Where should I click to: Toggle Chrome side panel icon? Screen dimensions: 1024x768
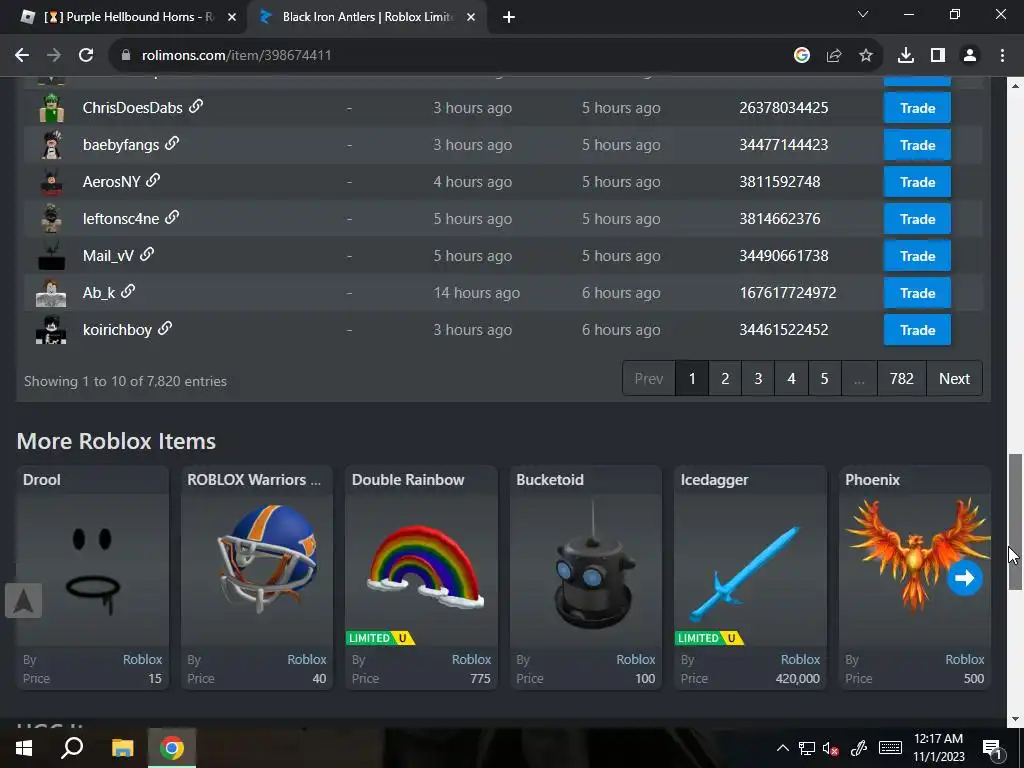coord(938,56)
